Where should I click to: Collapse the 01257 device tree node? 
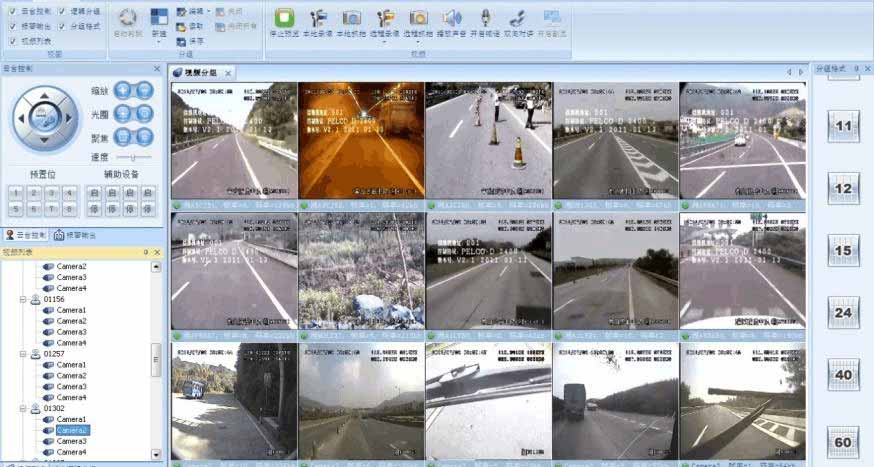click(23, 354)
